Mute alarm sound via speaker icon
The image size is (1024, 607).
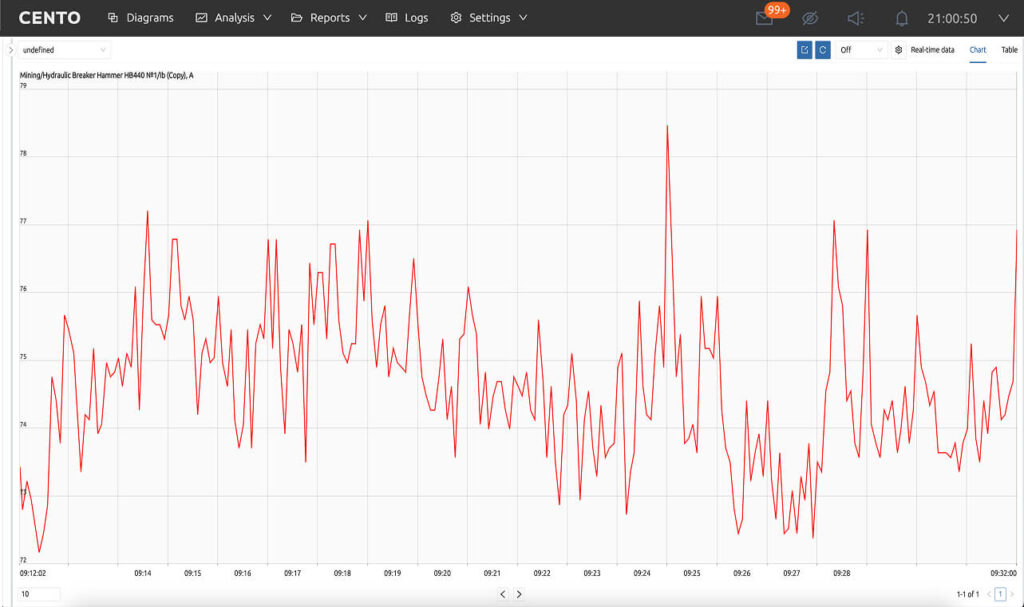[x=855, y=18]
